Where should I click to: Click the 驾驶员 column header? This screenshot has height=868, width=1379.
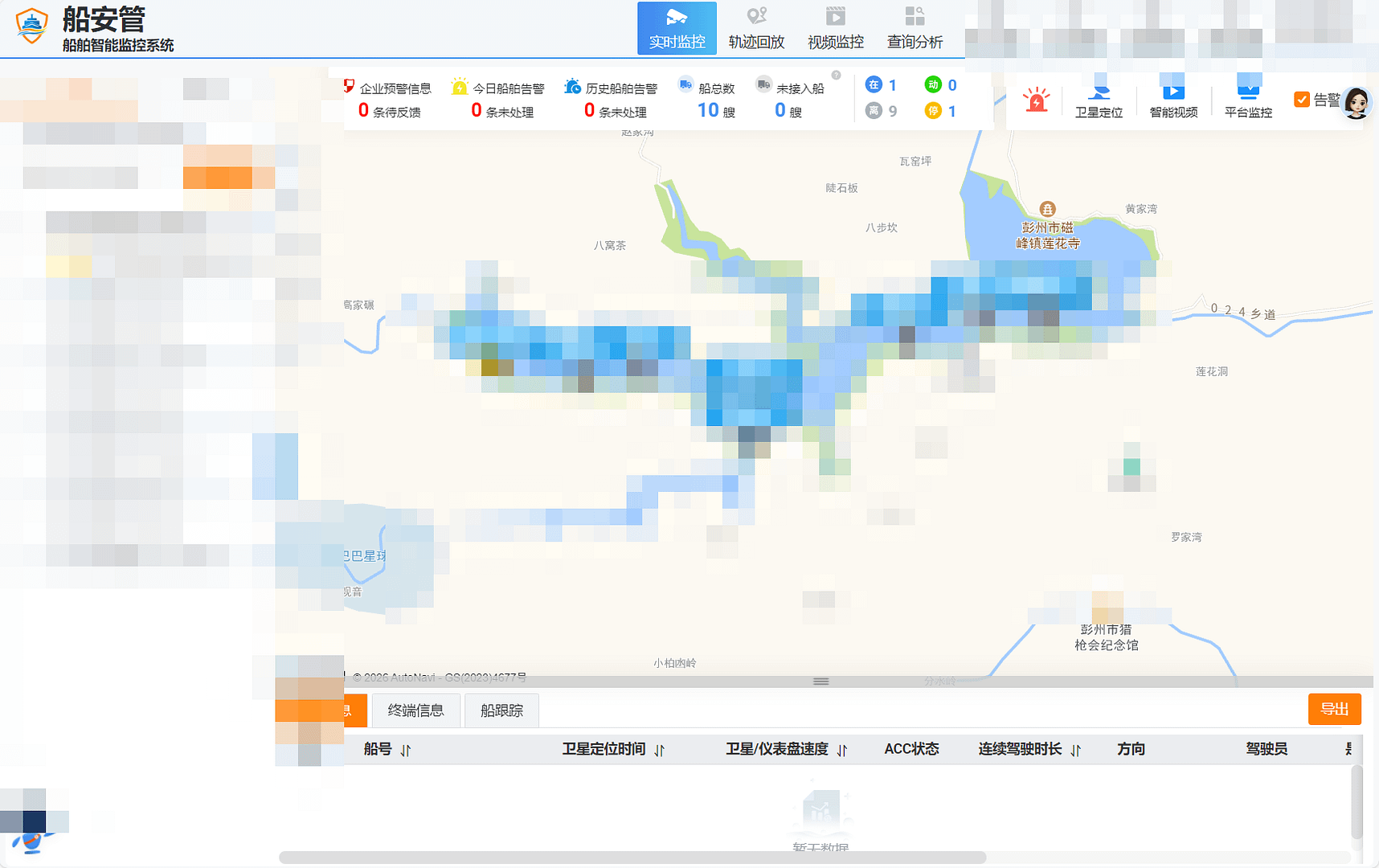pyautogui.click(x=1266, y=749)
